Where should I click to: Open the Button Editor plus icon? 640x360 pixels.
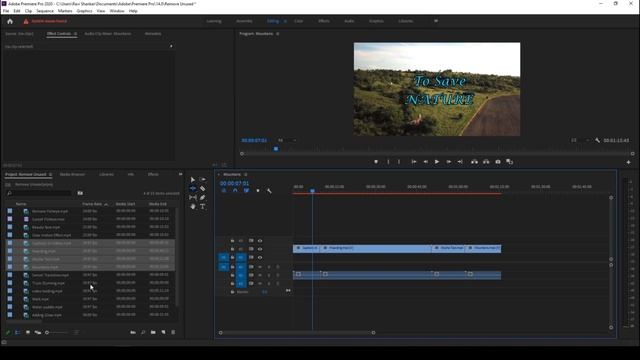click(629, 162)
